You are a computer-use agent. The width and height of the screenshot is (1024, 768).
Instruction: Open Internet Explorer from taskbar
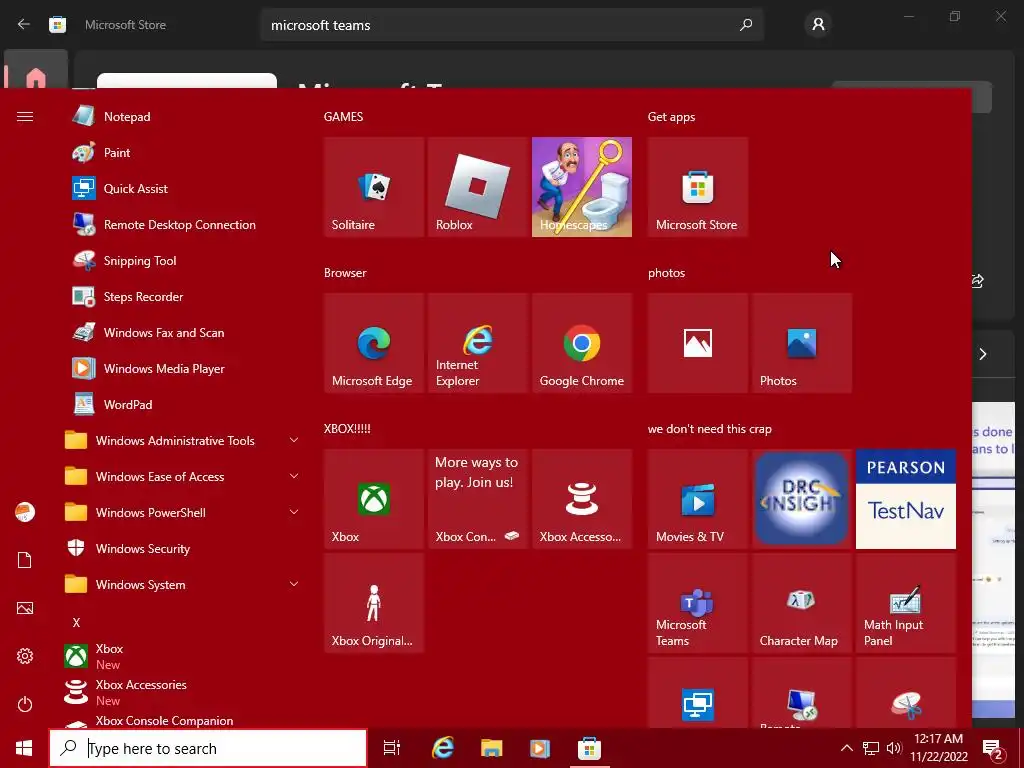[443, 748]
